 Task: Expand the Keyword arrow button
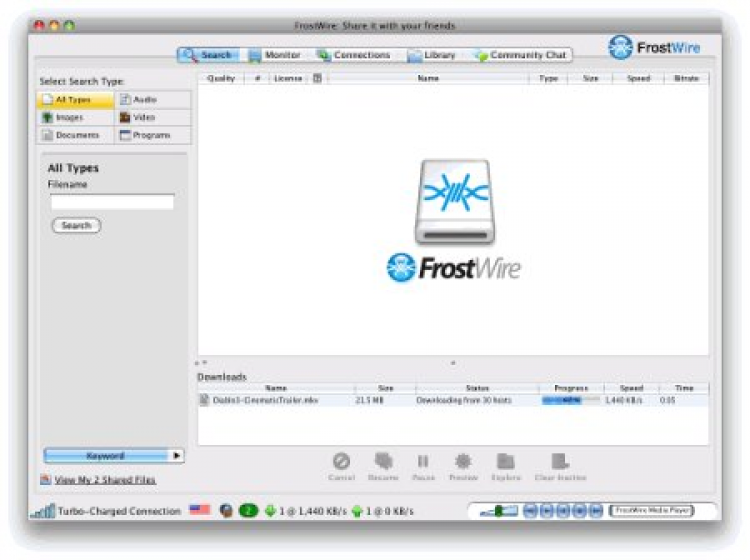click(177, 456)
